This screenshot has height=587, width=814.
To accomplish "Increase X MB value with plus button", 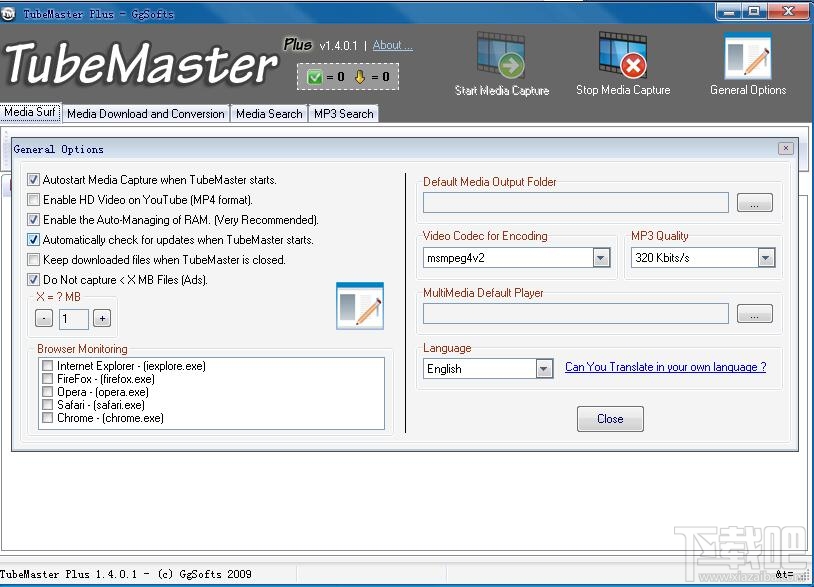I will click(x=102, y=318).
